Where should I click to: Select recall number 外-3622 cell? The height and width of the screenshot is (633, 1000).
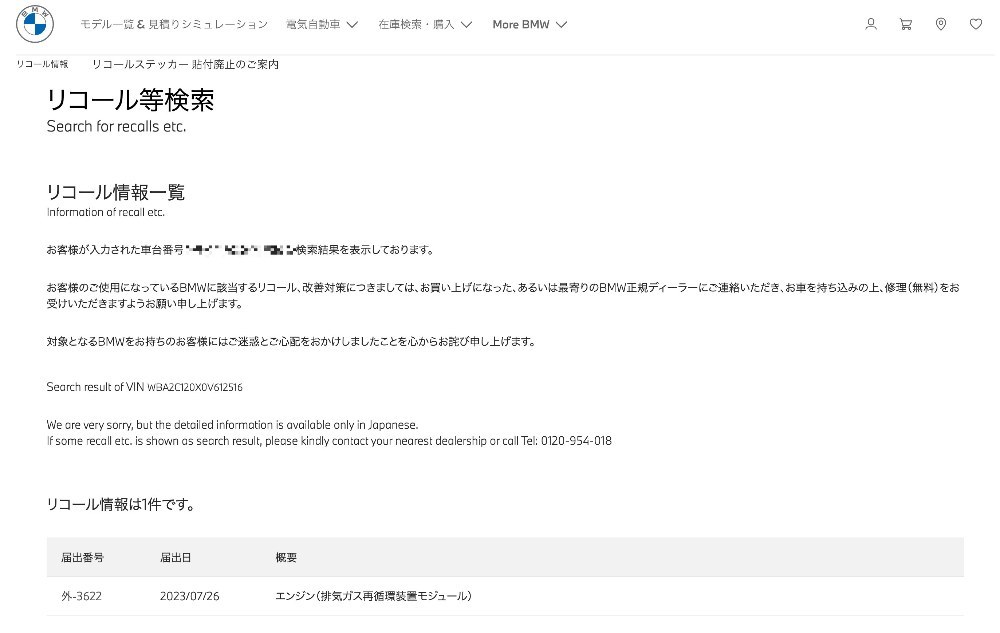click(81, 596)
